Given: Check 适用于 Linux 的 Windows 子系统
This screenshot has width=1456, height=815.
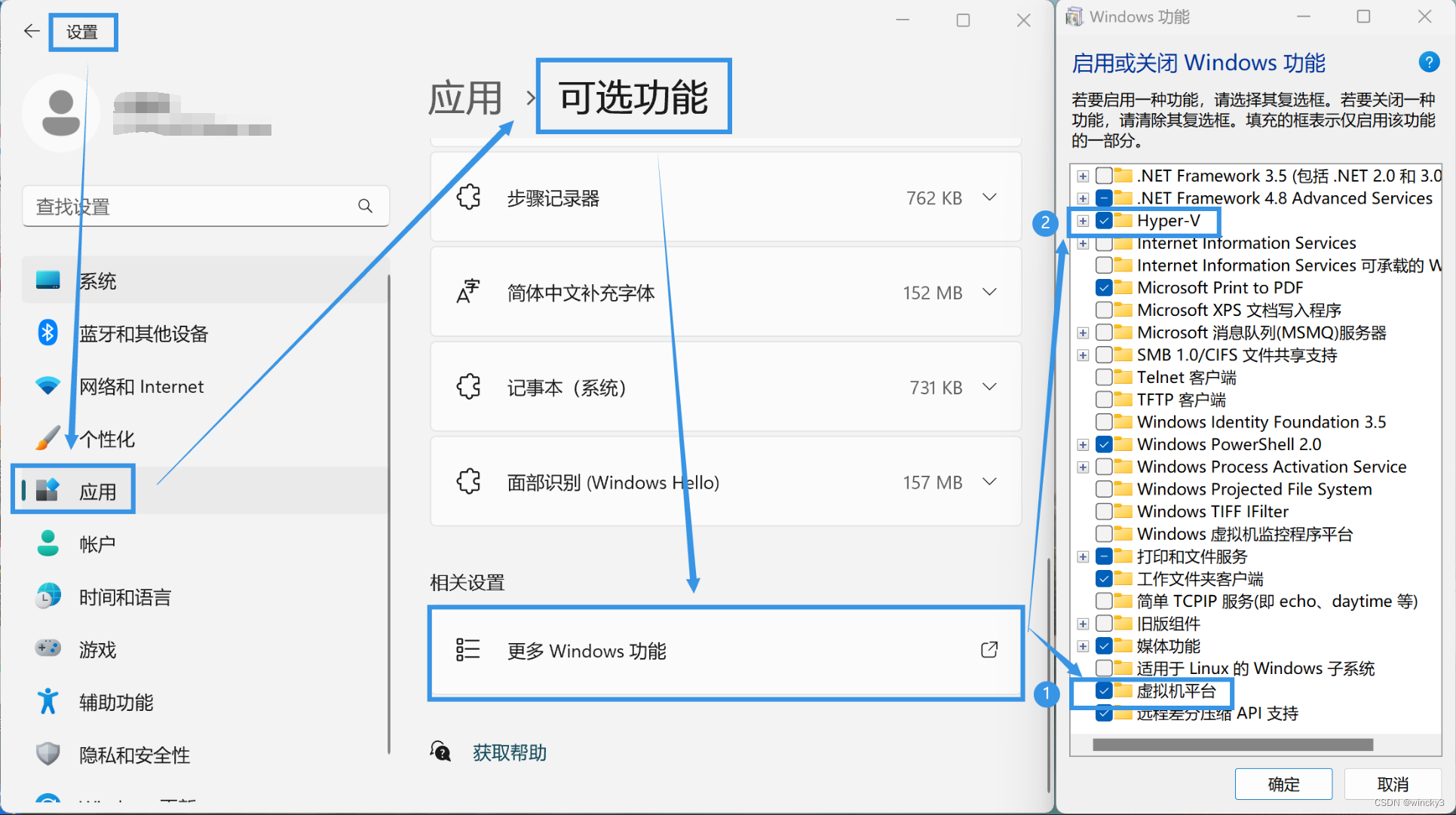Looking at the screenshot, I should (x=1104, y=668).
